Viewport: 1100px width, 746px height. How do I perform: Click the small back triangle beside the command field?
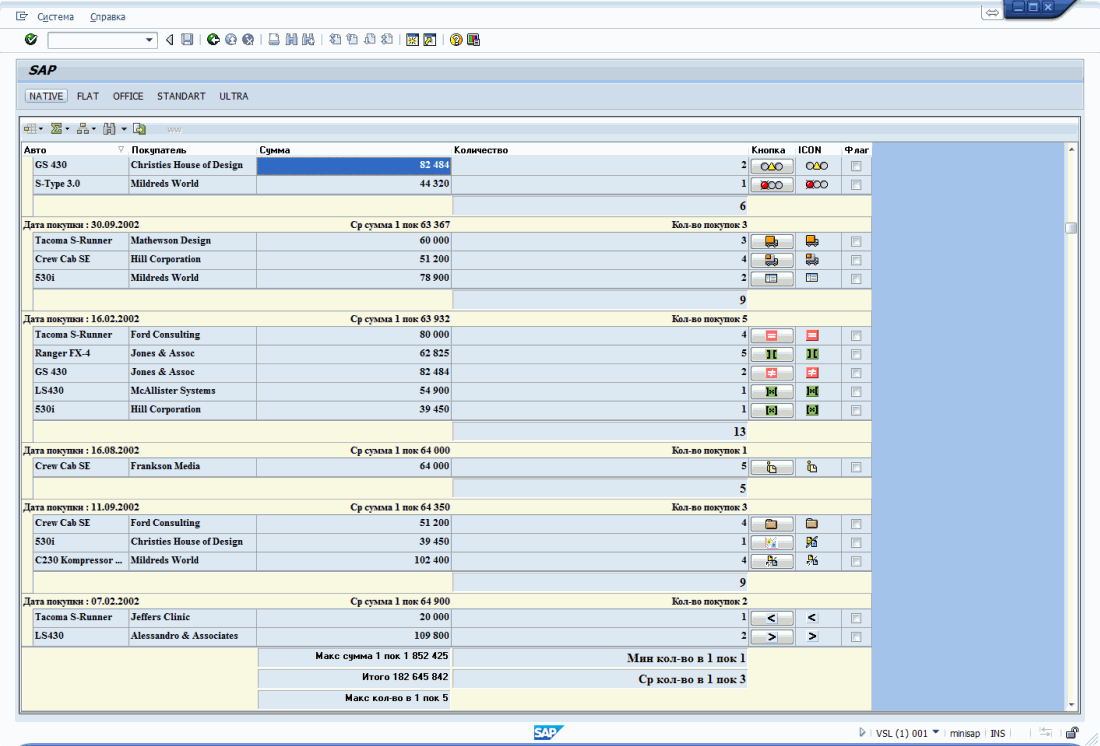(170, 40)
